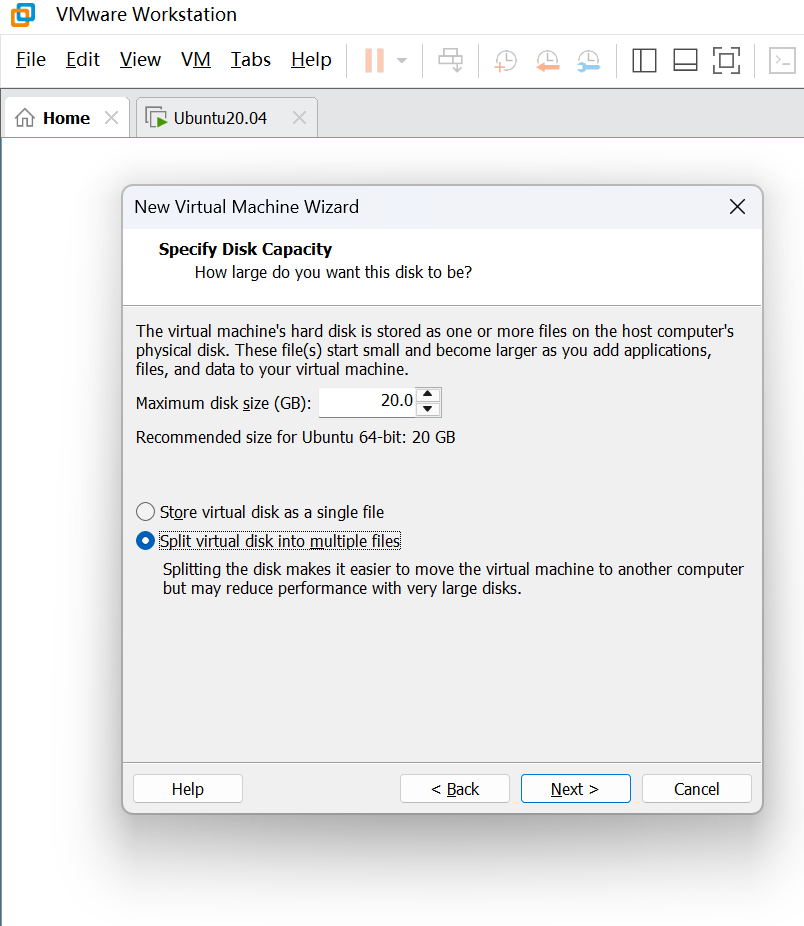Screen dimensions: 804x926
Task: Select Split virtual disk into multiple files
Action: [146, 541]
